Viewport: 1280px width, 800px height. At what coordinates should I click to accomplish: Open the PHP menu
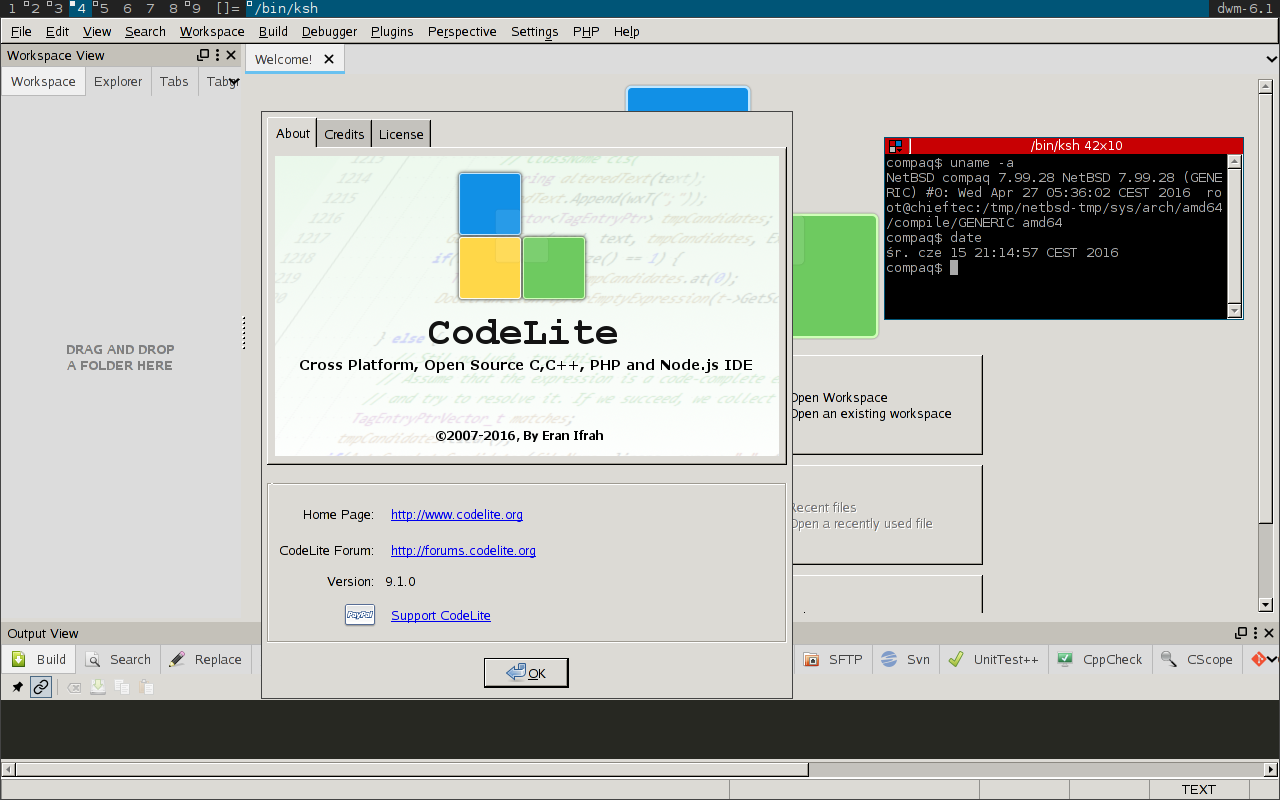pos(586,31)
